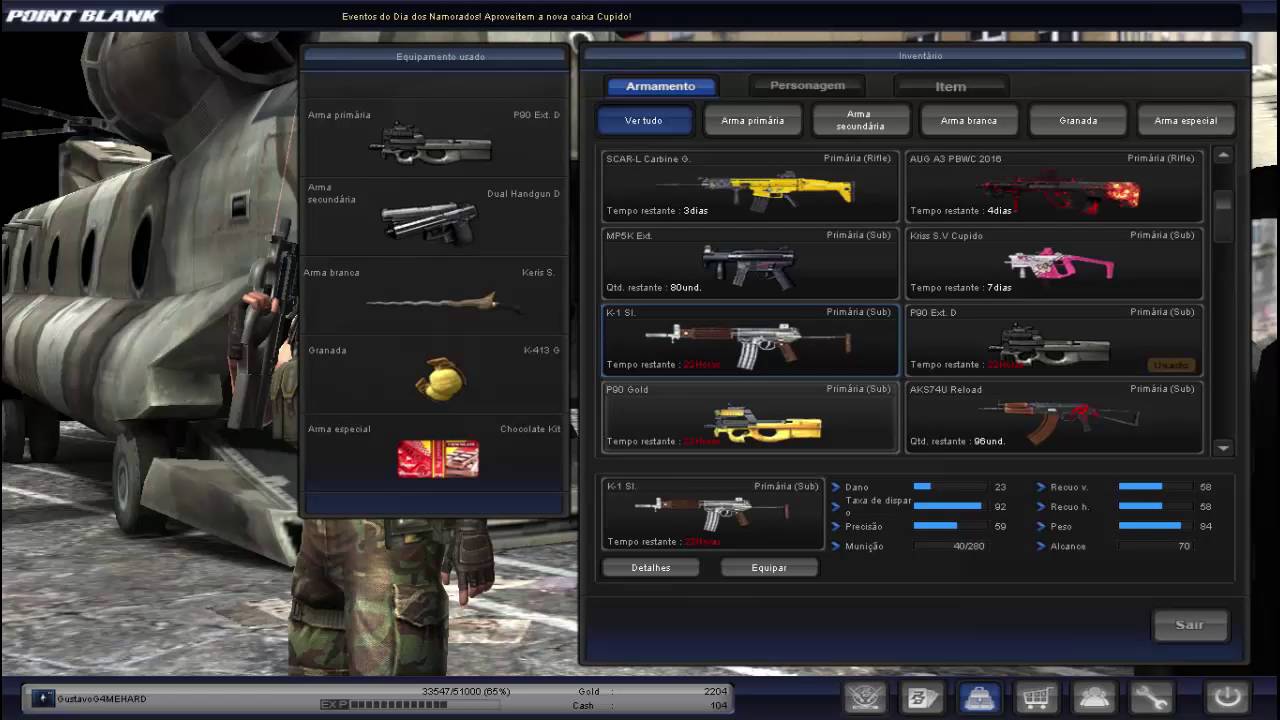Open the clan emblem icon in bottom bar
The image size is (1280, 720).
click(x=865, y=697)
